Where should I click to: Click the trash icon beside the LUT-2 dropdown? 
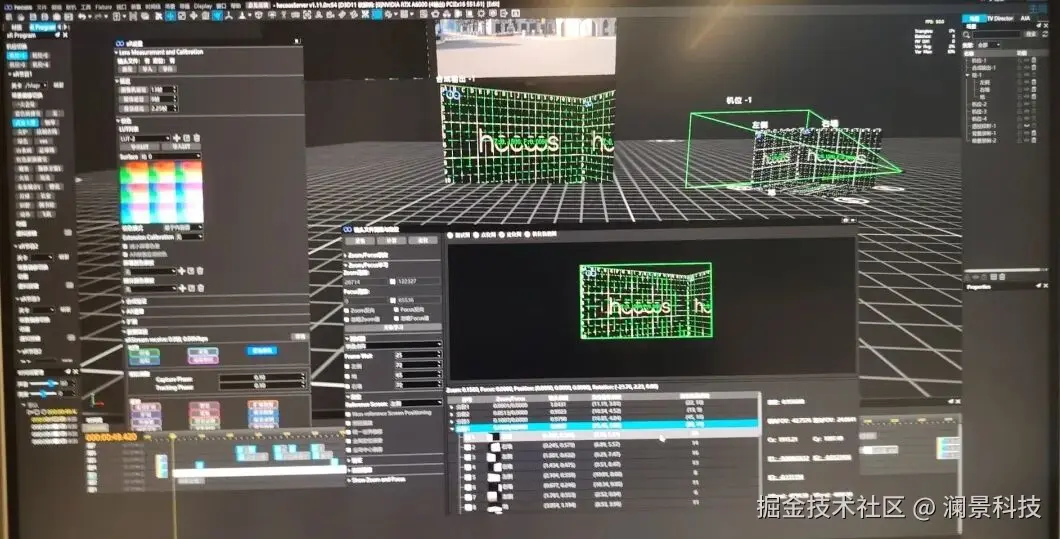(197, 138)
